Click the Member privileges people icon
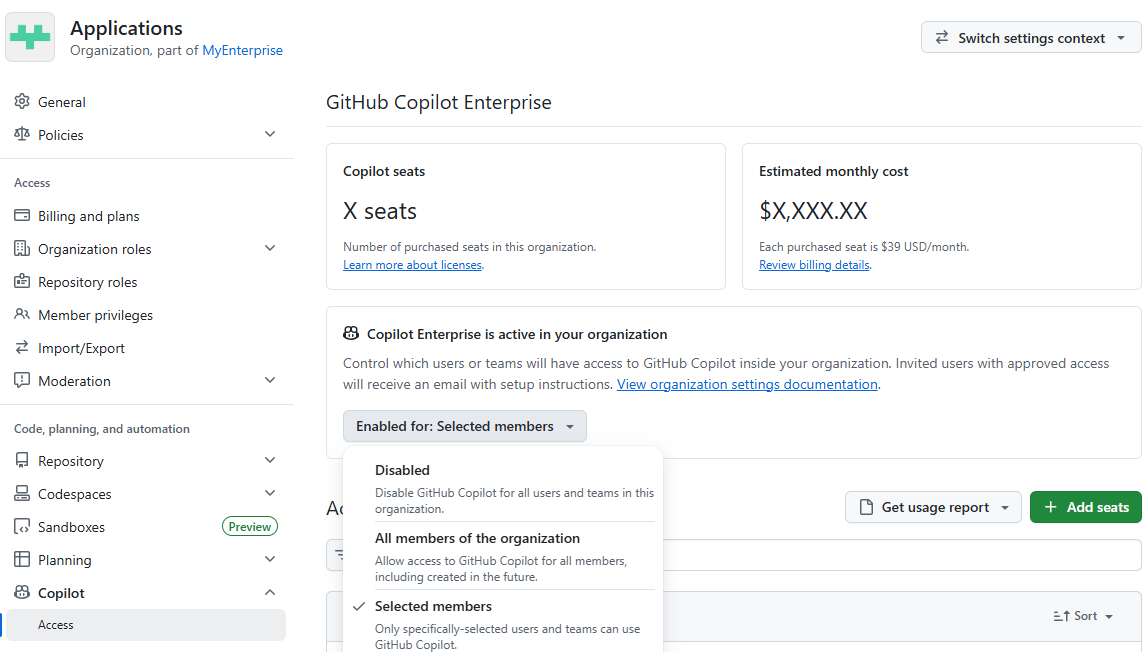 [22, 314]
